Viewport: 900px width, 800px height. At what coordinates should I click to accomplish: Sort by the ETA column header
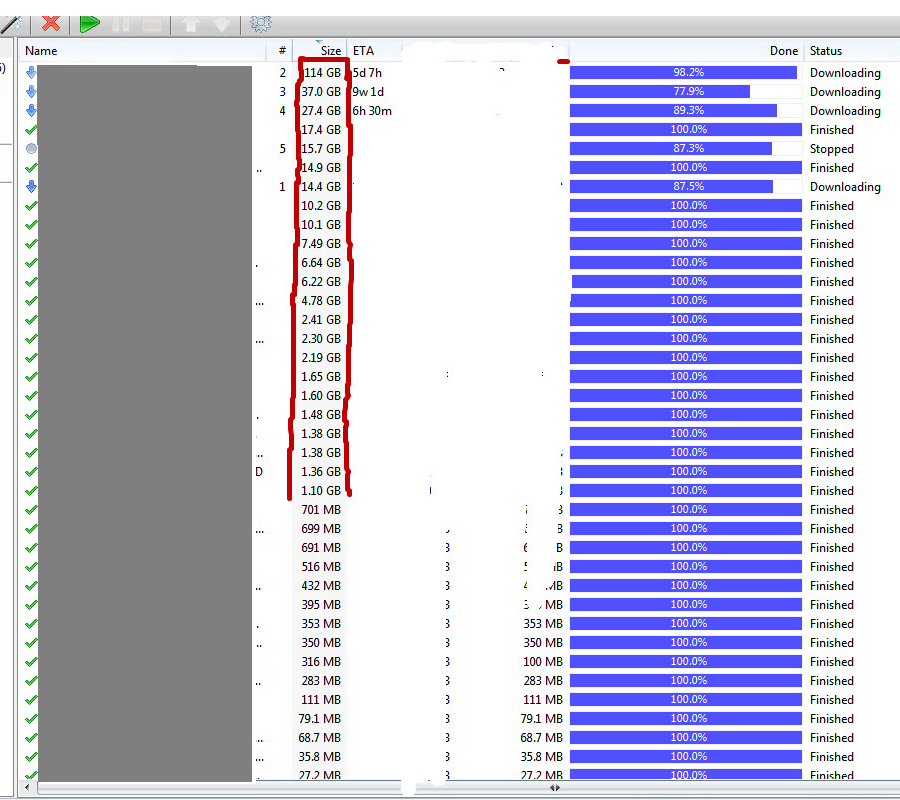376,51
